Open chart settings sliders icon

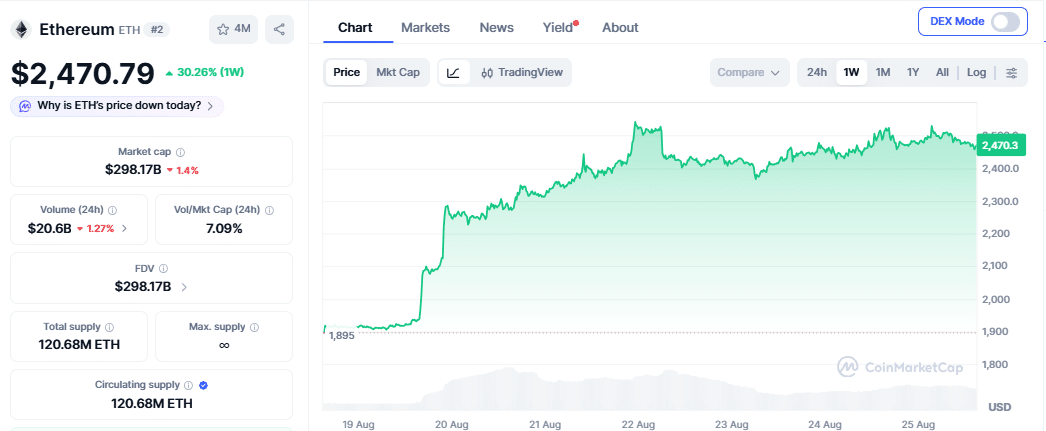pos(1012,72)
